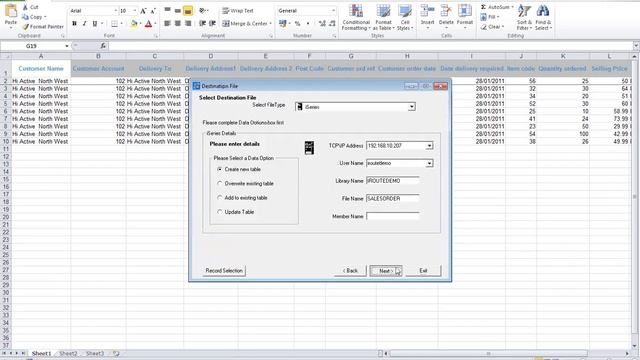Open the Conditional Formatting menu
Screen dimensions: 640x360
coord(356,17)
